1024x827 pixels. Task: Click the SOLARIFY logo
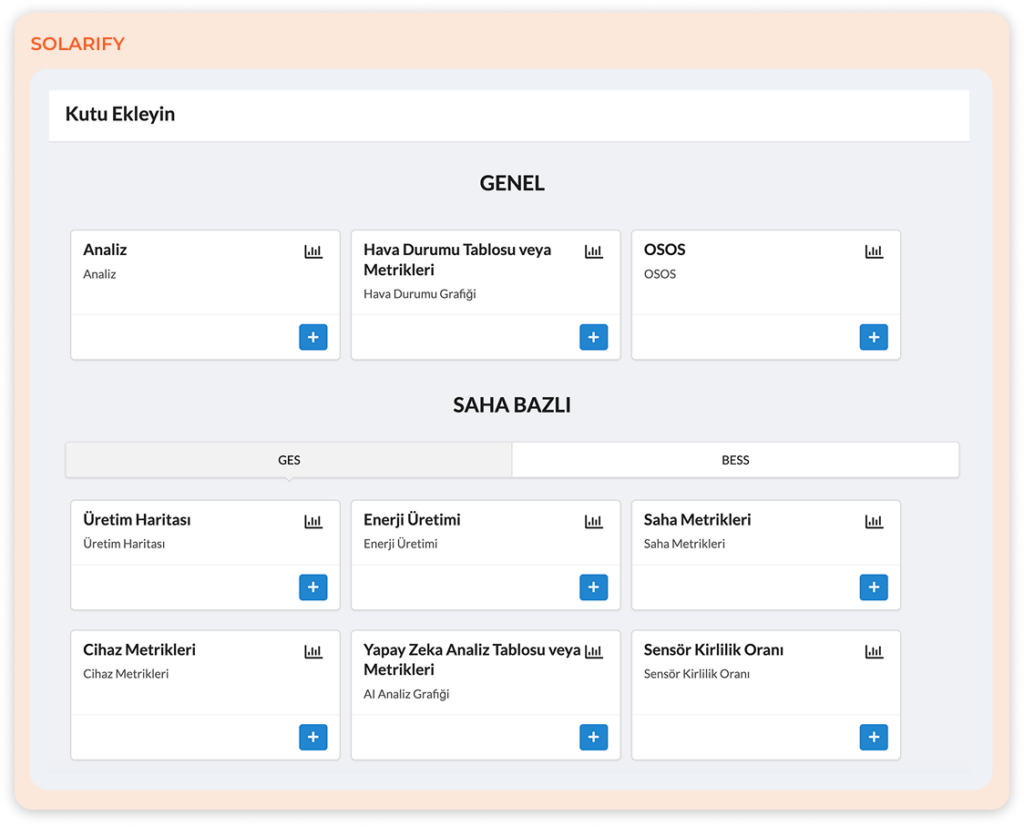click(79, 43)
